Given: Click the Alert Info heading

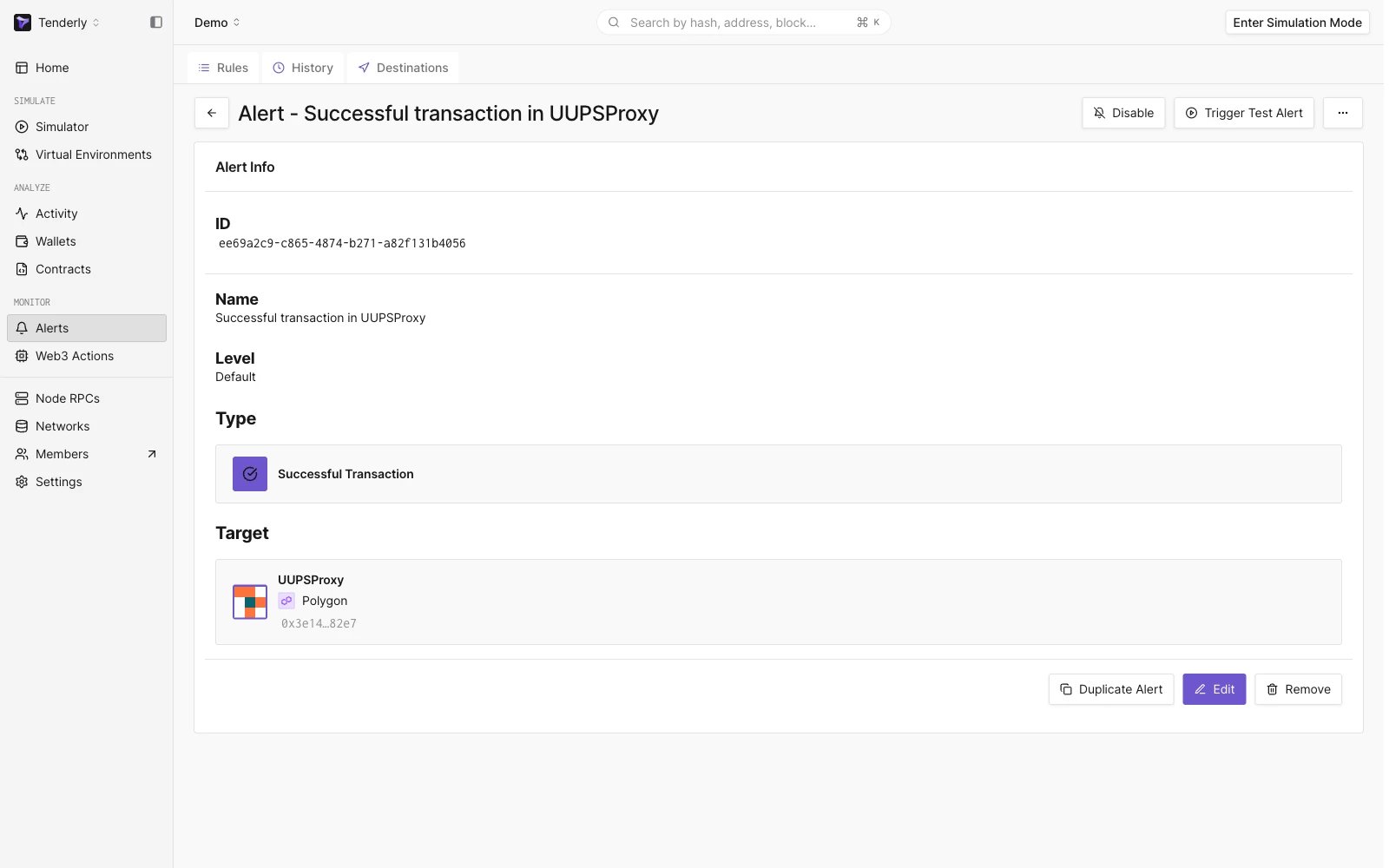Looking at the screenshot, I should coord(245,167).
